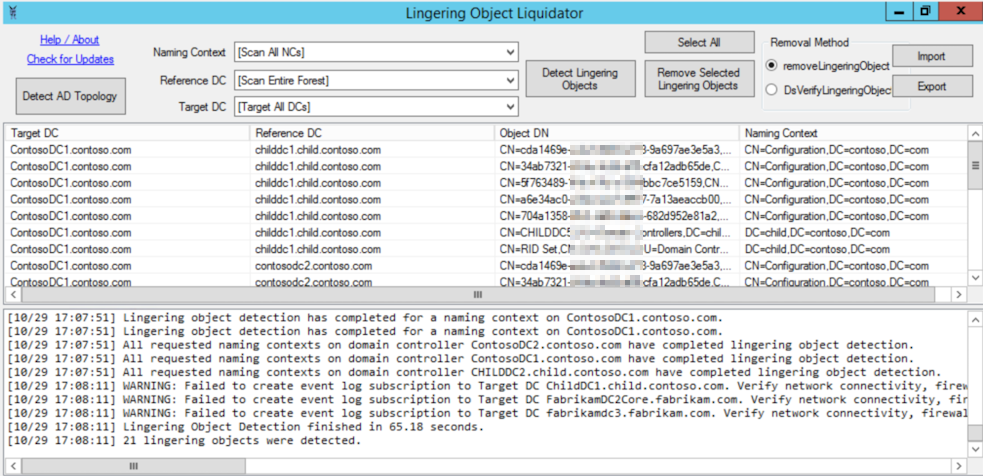Screen dimensions: 983x476
Task: Minimize the Lingering Object Liquidator window
Action: (x=900, y=12)
